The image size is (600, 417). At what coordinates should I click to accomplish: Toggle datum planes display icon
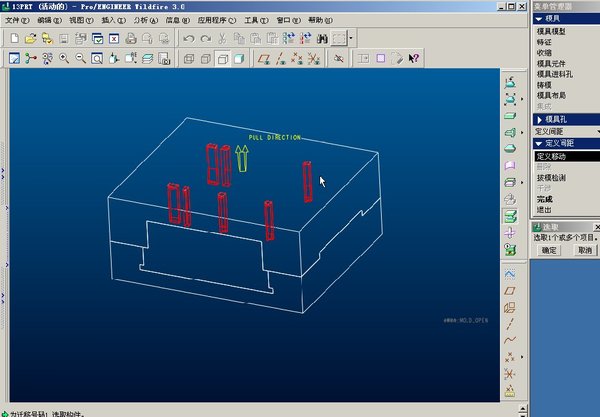tap(264, 58)
